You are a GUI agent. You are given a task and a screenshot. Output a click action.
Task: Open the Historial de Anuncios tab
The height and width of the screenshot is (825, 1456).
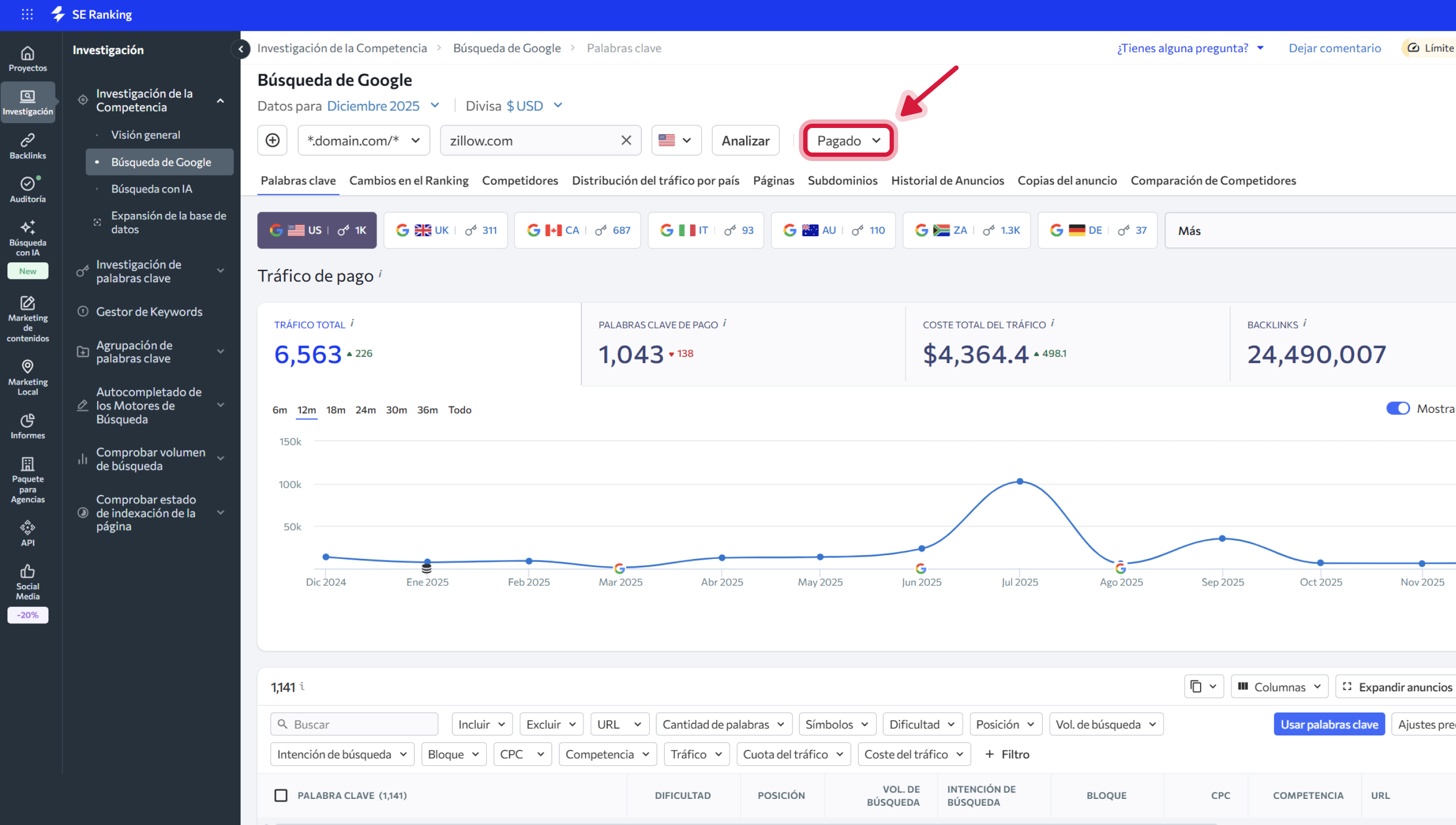947,180
